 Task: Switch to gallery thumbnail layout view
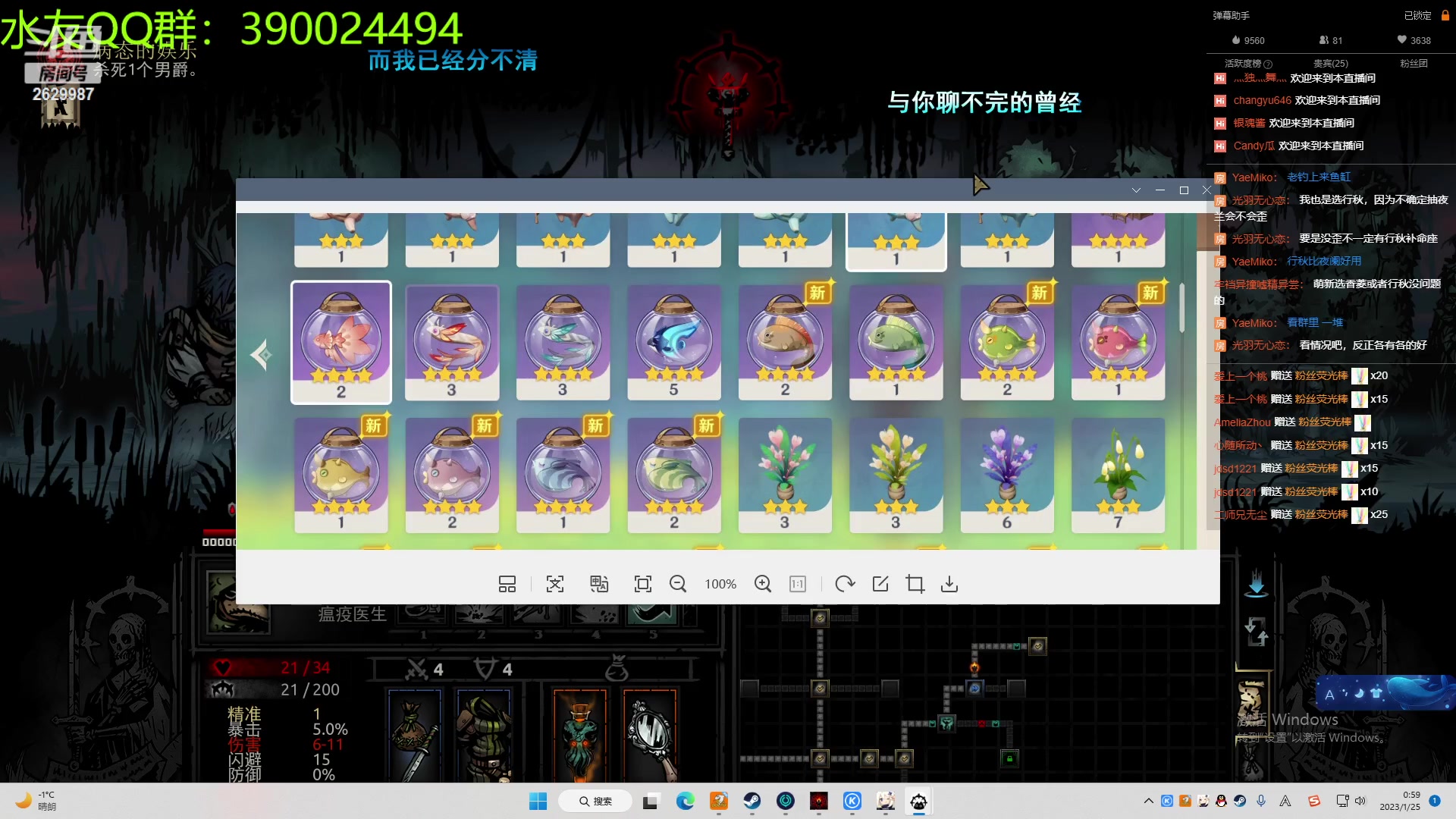(x=507, y=584)
